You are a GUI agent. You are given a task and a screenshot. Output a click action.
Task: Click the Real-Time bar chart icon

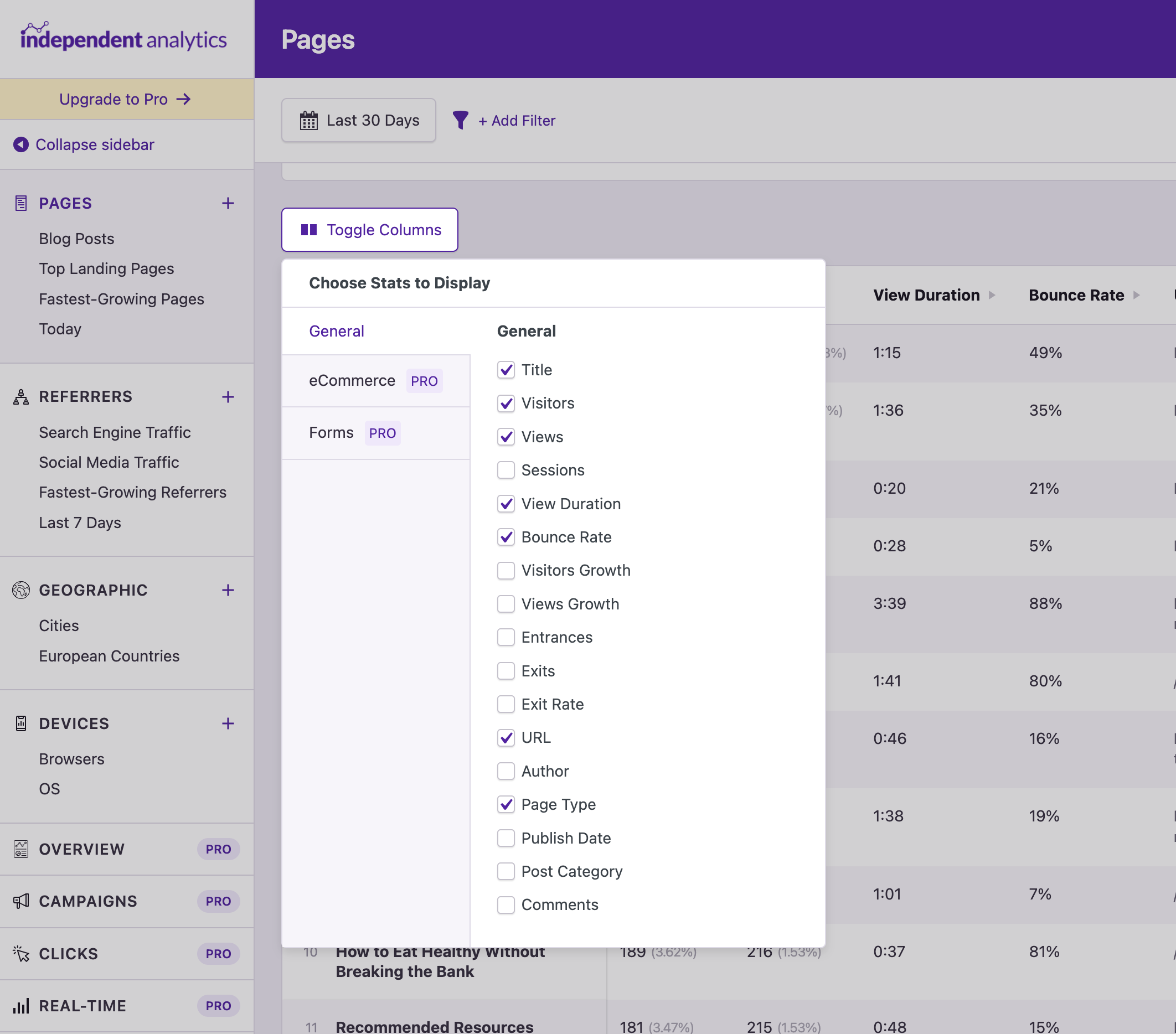point(20,1006)
